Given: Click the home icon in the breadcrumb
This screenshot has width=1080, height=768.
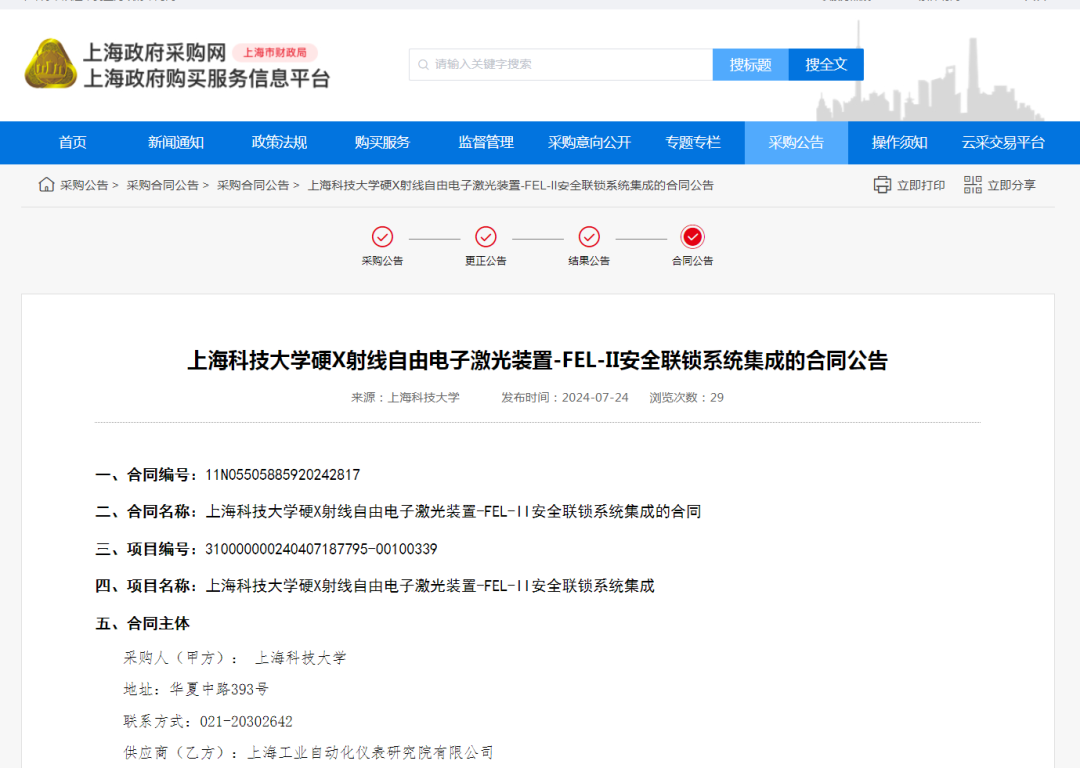Looking at the screenshot, I should [46, 185].
